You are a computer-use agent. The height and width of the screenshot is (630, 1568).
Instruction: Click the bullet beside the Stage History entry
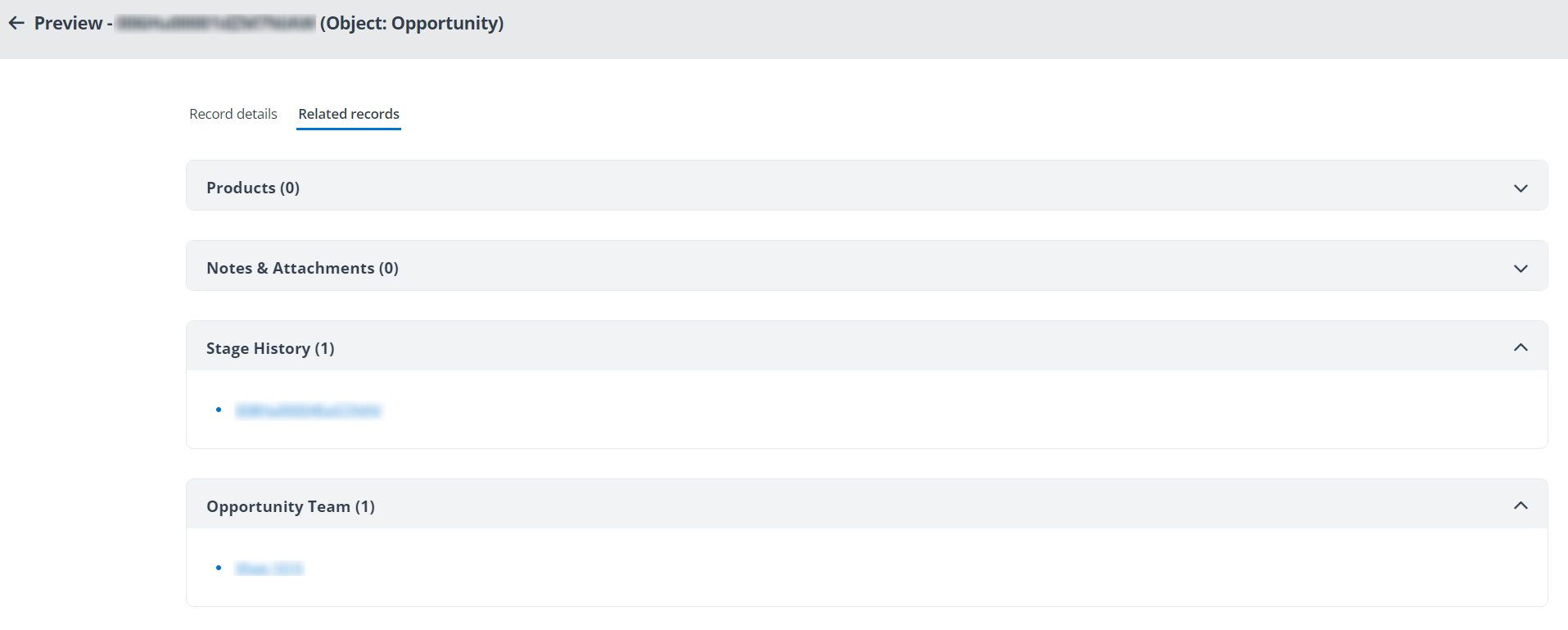218,410
